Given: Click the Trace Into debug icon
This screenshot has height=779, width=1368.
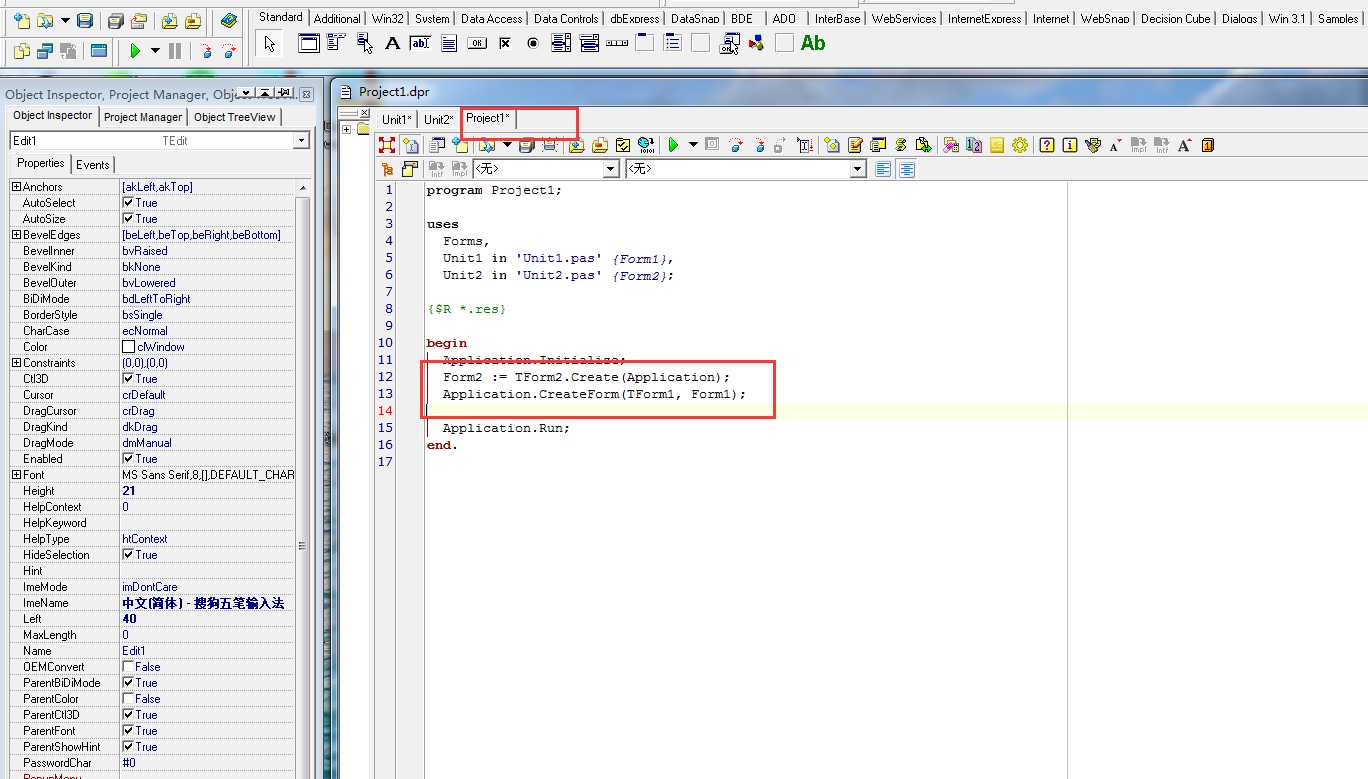Looking at the screenshot, I should coord(206,51).
